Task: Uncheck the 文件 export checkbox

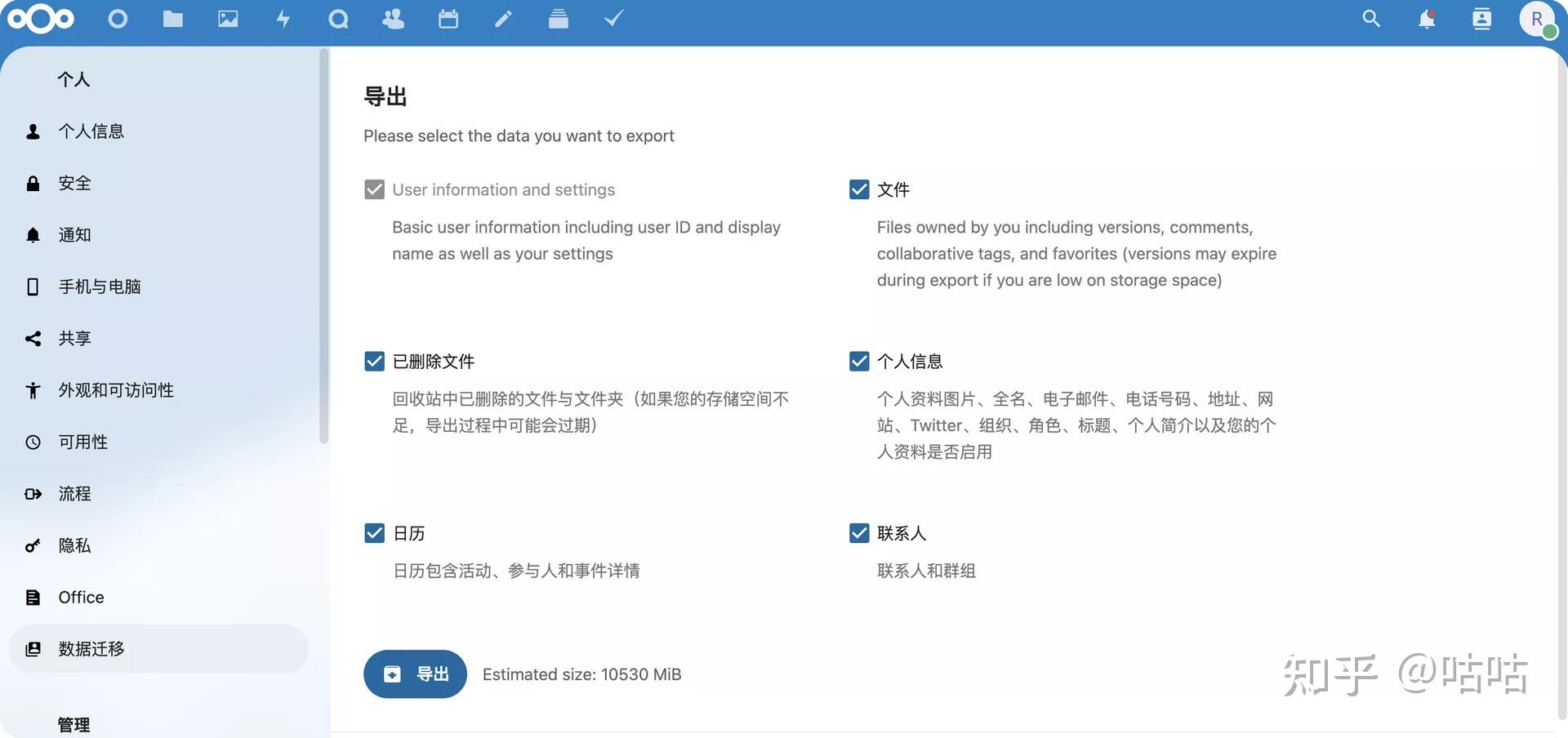Action: click(858, 189)
